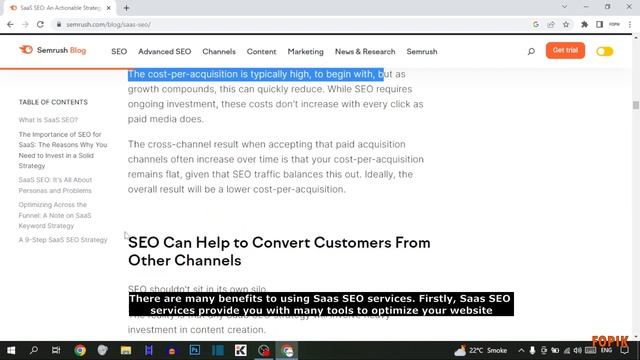The width and height of the screenshot is (640, 360).
Task: Click paragraph starting The cross-channel result
Action: coord(276,167)
